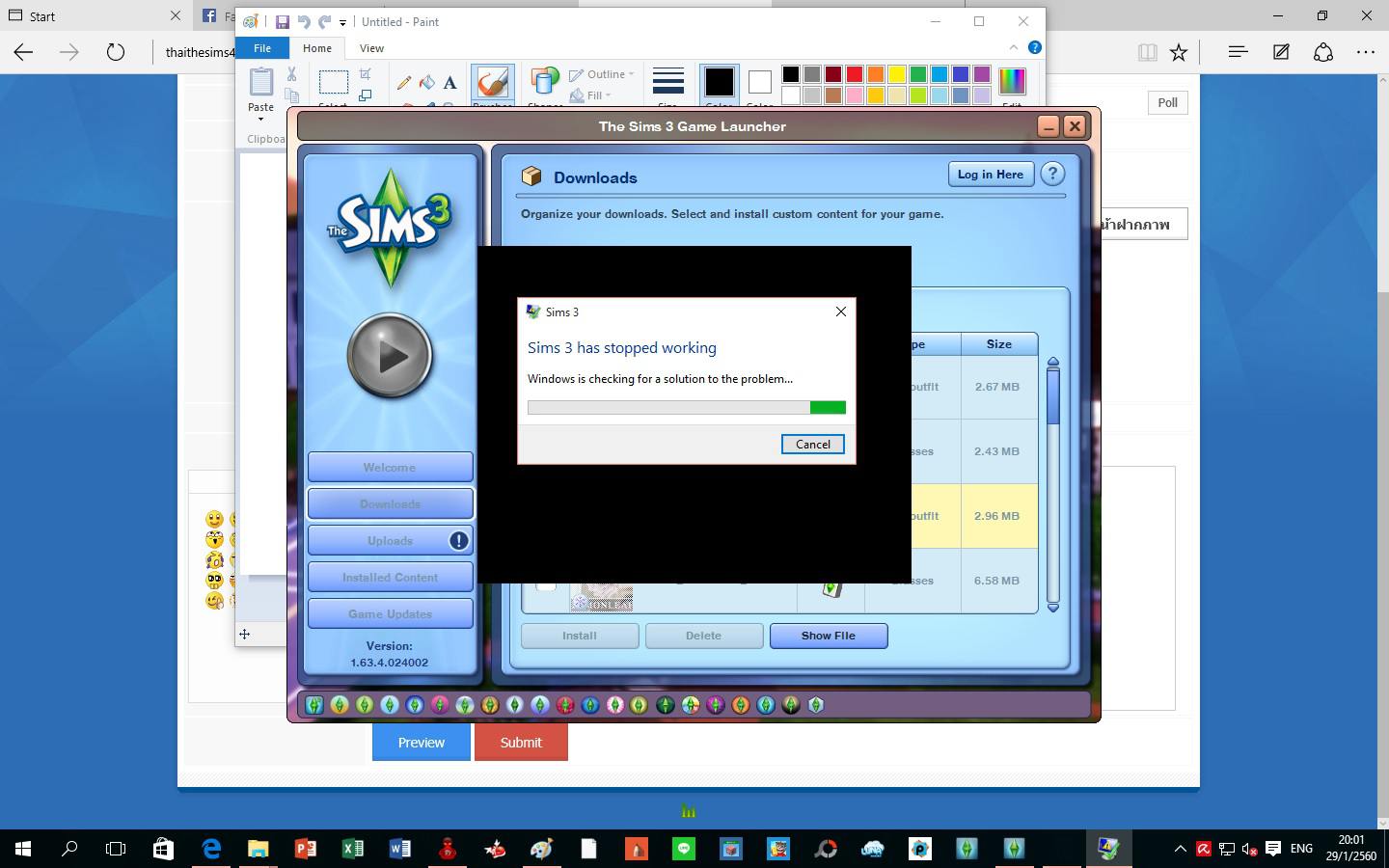
Task: Open LINE app from the taskbar
Action: click(684, 849)
